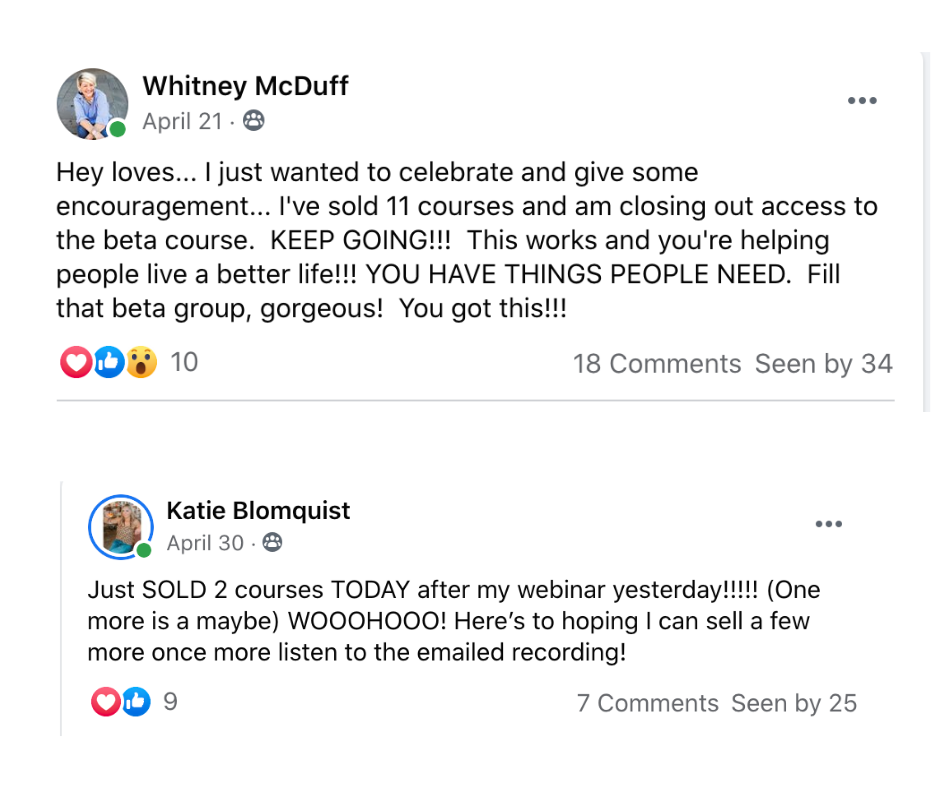940x788 pixels.
Task: Open Whitney McDuff's profile picture
Action: [x=92, y=104]
